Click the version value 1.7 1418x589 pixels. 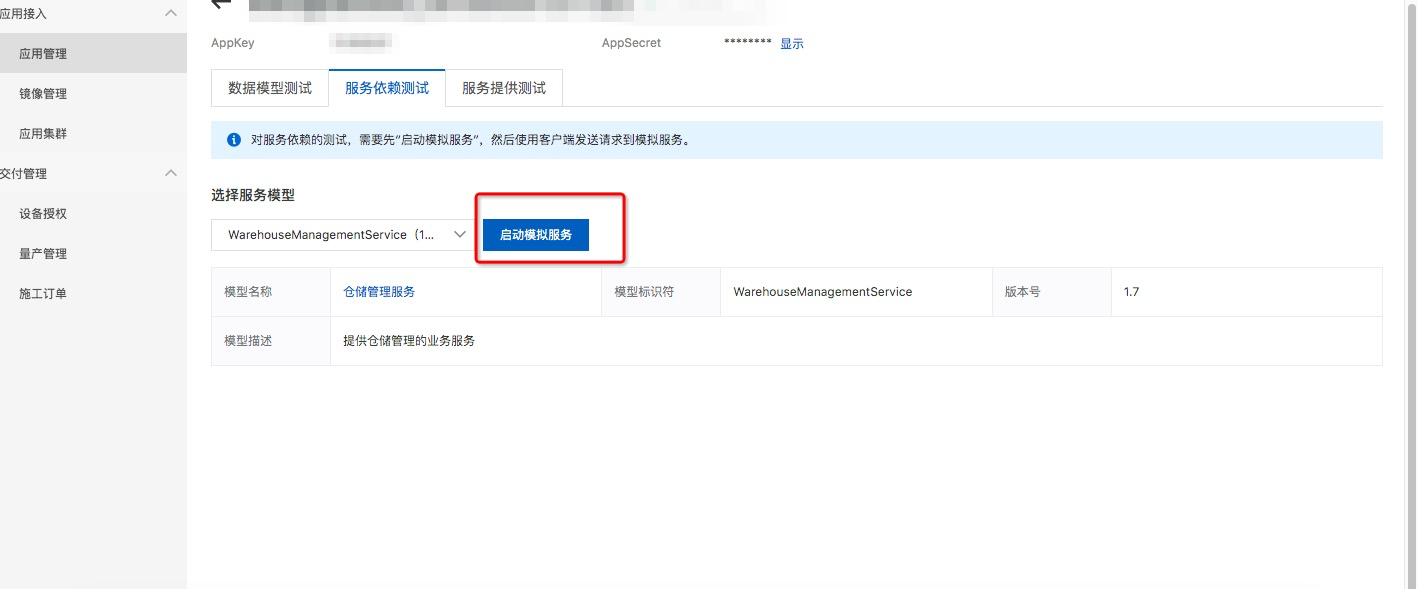pyautogui.click(x=1132, y=292)
